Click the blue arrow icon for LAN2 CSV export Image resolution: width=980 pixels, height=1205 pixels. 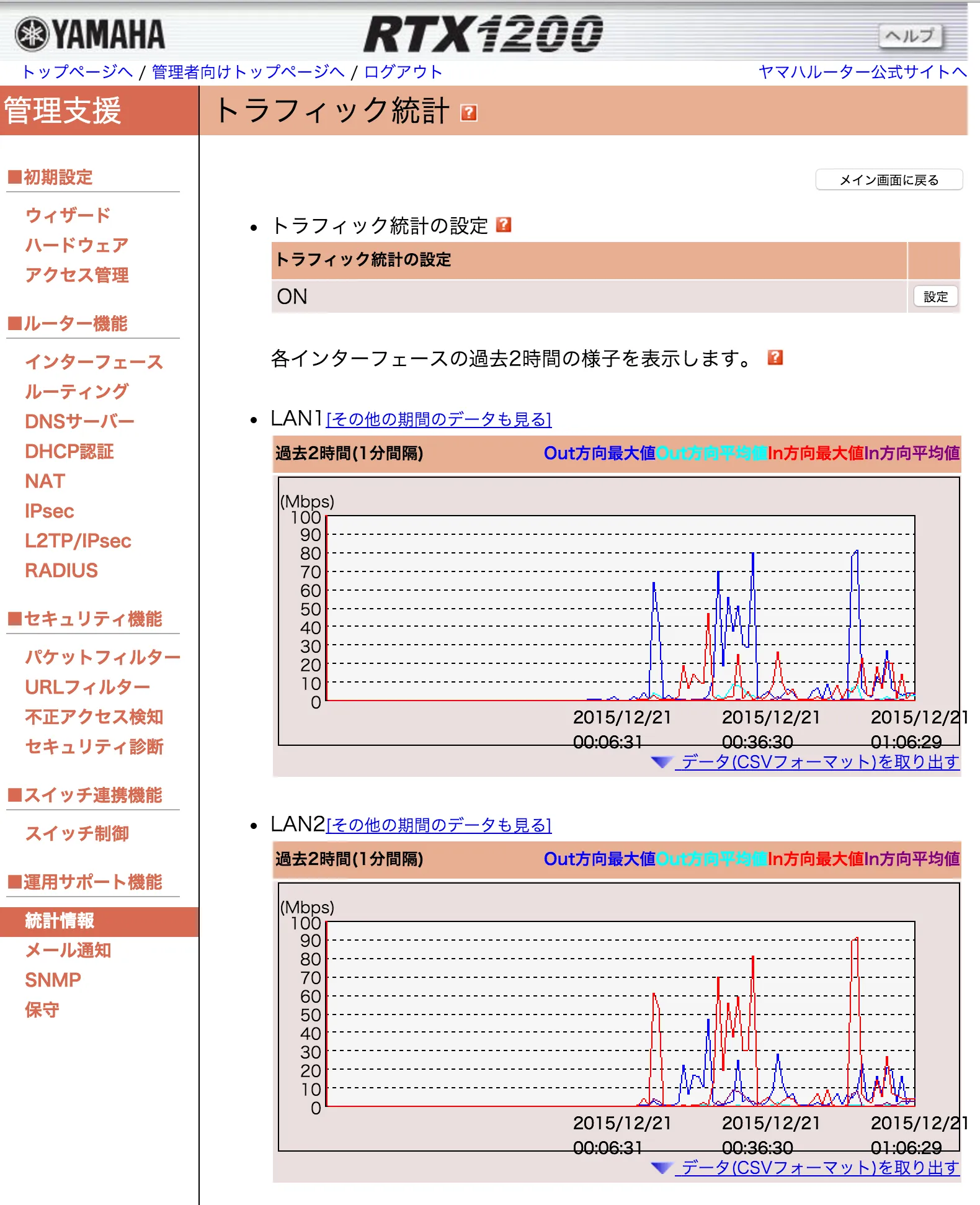pyautogui.click(x=662, y=1167)
